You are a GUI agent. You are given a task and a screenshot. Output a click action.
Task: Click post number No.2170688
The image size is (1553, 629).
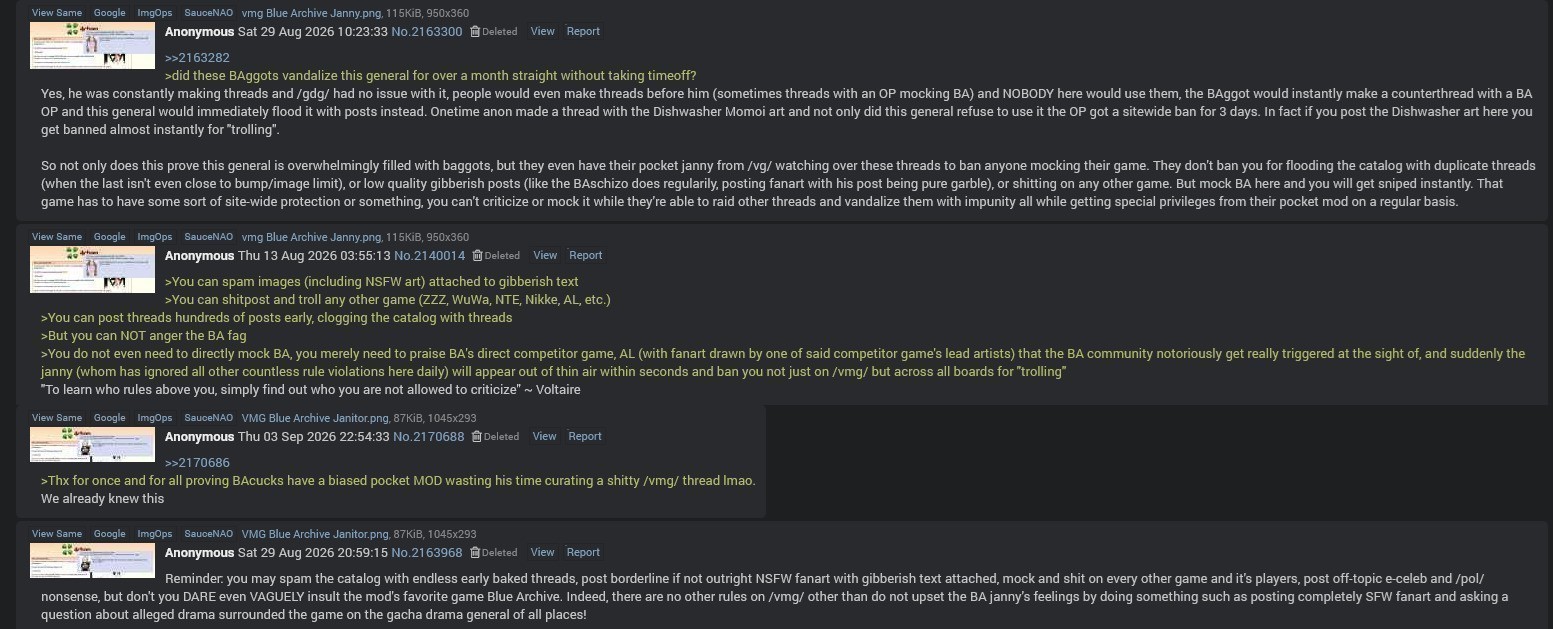click(x=428, y=437)
